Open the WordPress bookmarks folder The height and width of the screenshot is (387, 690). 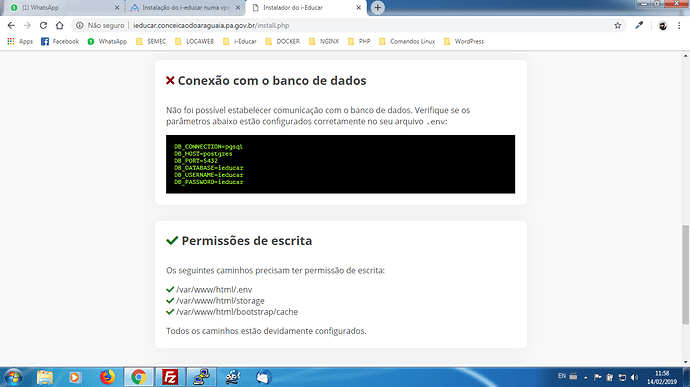(464, 41)
